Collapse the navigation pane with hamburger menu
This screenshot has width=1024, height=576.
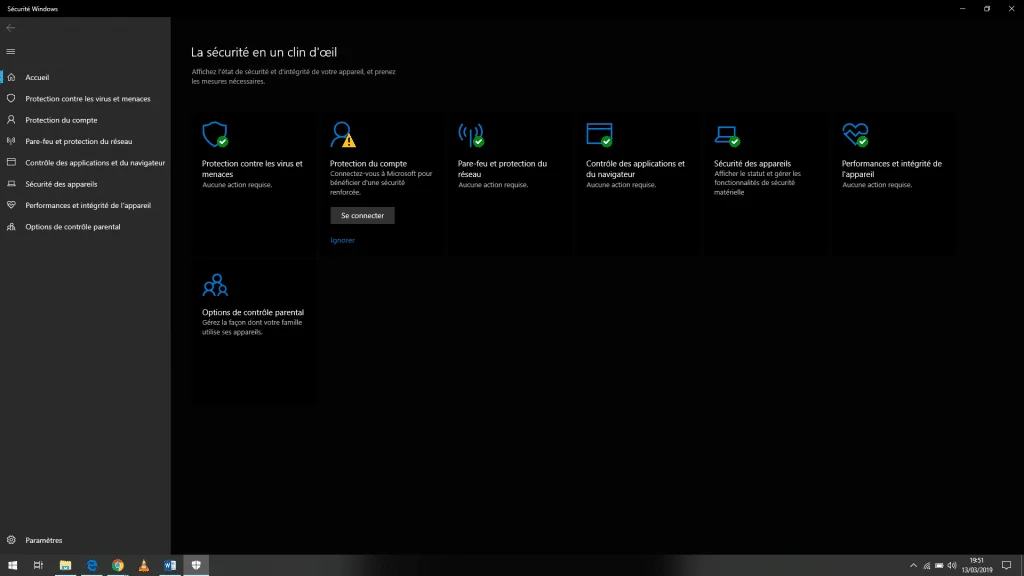pos(11,51)
